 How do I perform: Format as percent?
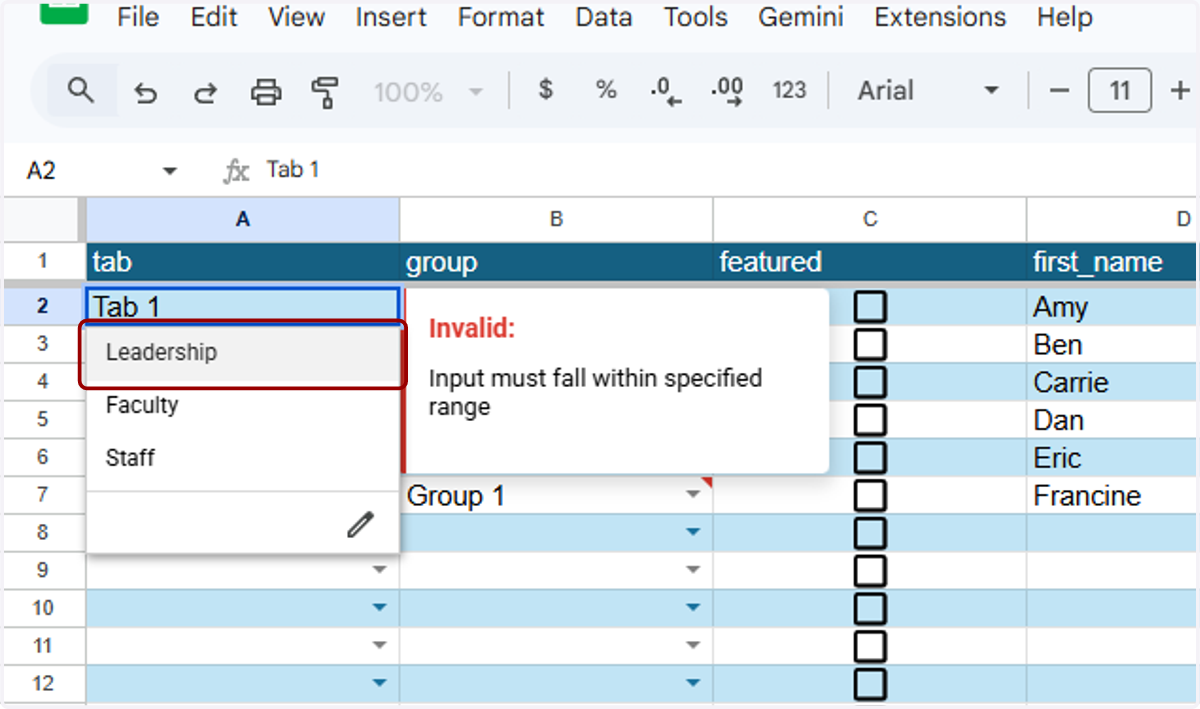tap(606, 90)
